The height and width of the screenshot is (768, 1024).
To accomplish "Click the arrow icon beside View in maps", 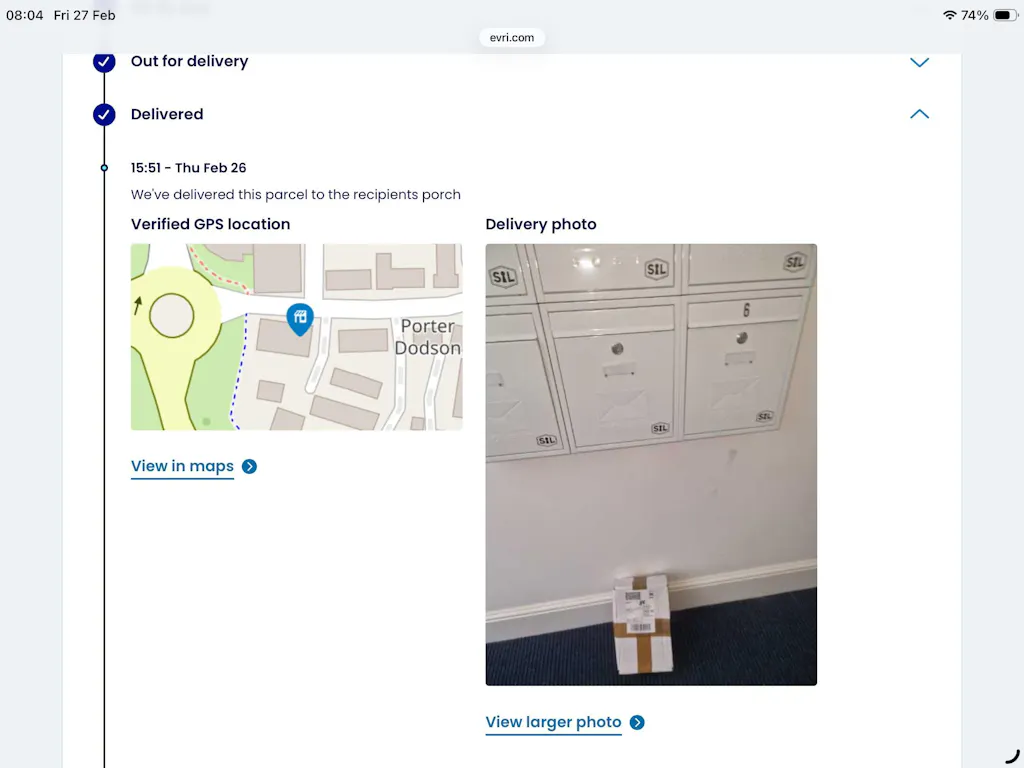I will 249,466.
